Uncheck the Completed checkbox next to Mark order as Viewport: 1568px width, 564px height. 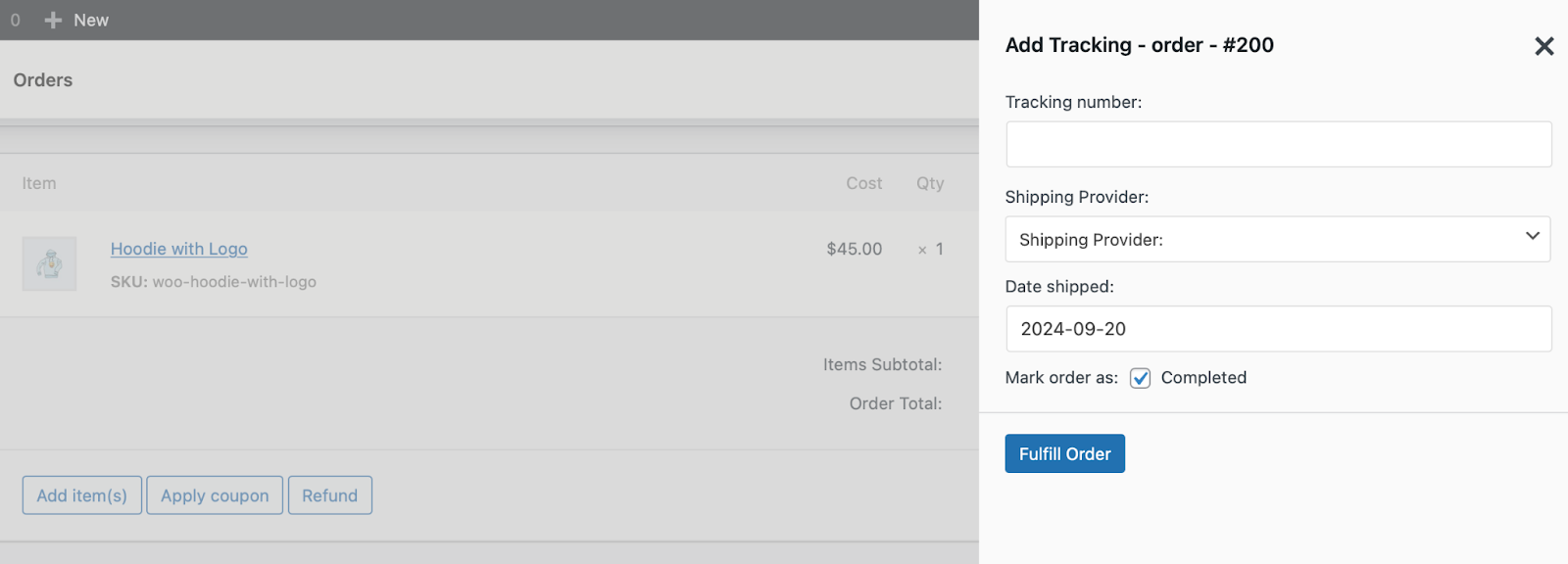point(1139,377)
